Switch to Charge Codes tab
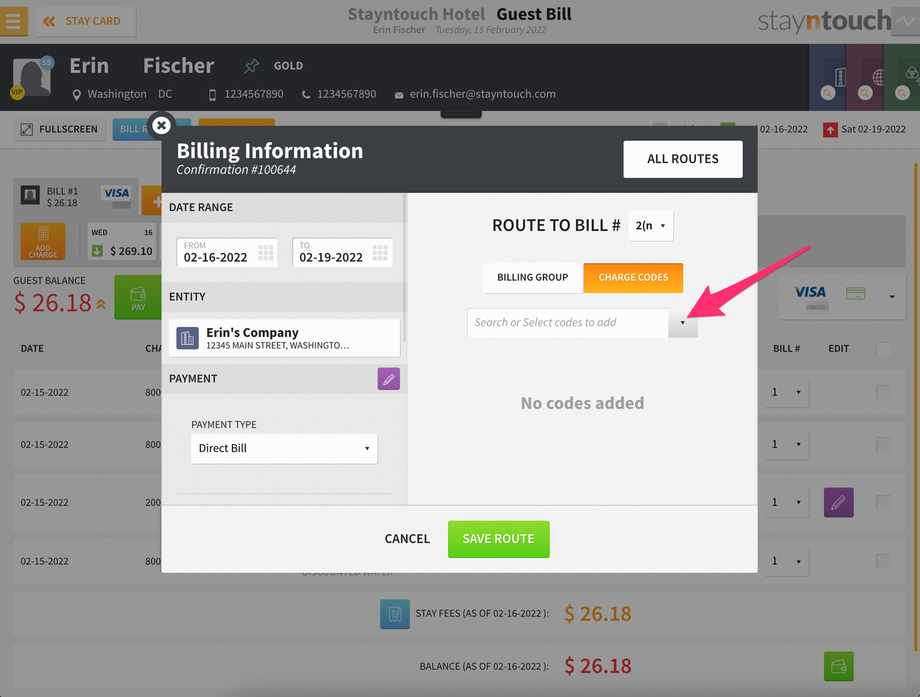The height and width of the screenshot is (697, 920). (633, 278)
